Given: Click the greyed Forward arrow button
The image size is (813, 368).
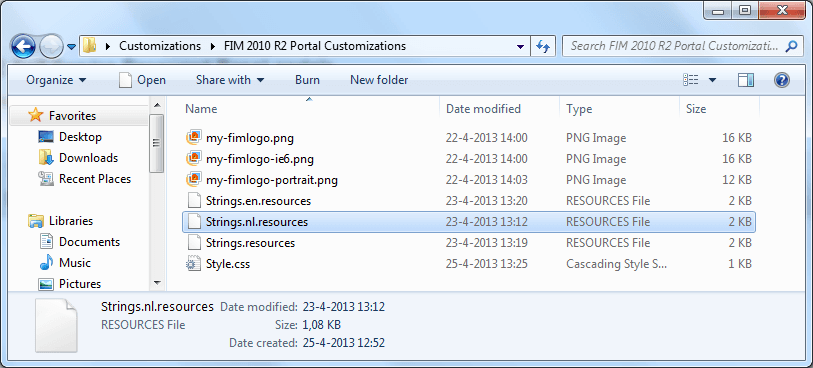Looking at the screenshot, I should pyautogui.click(x=51, y=47).
